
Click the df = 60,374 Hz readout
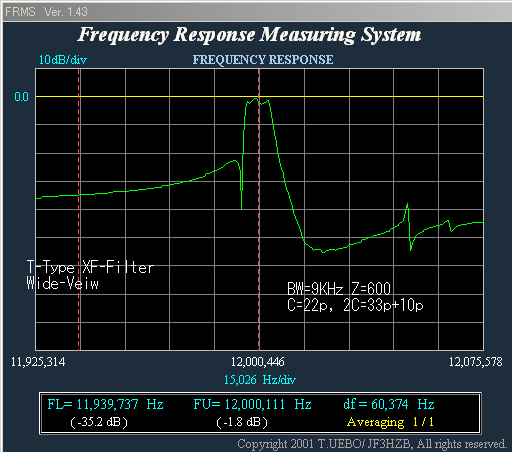[x=389, y=404]
